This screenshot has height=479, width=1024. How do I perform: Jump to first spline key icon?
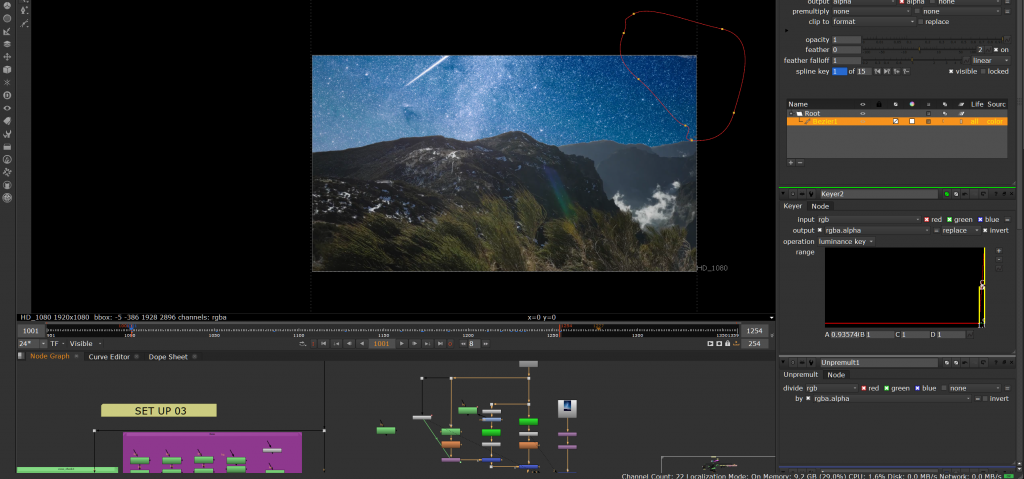coord(877,71)
